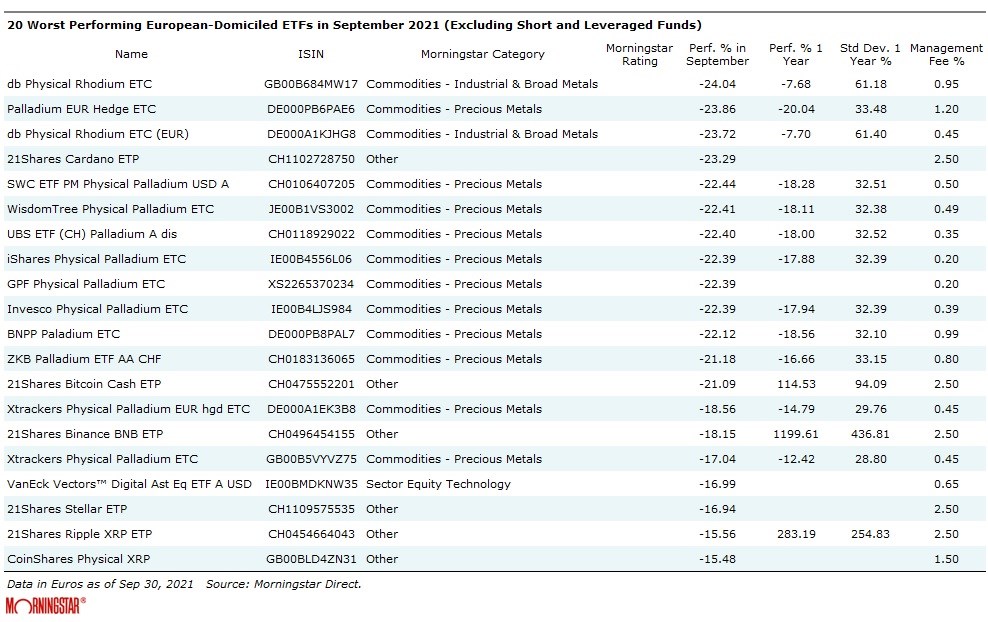Select the db Physical Rhodium ETC row name

[x=79, y=84]
